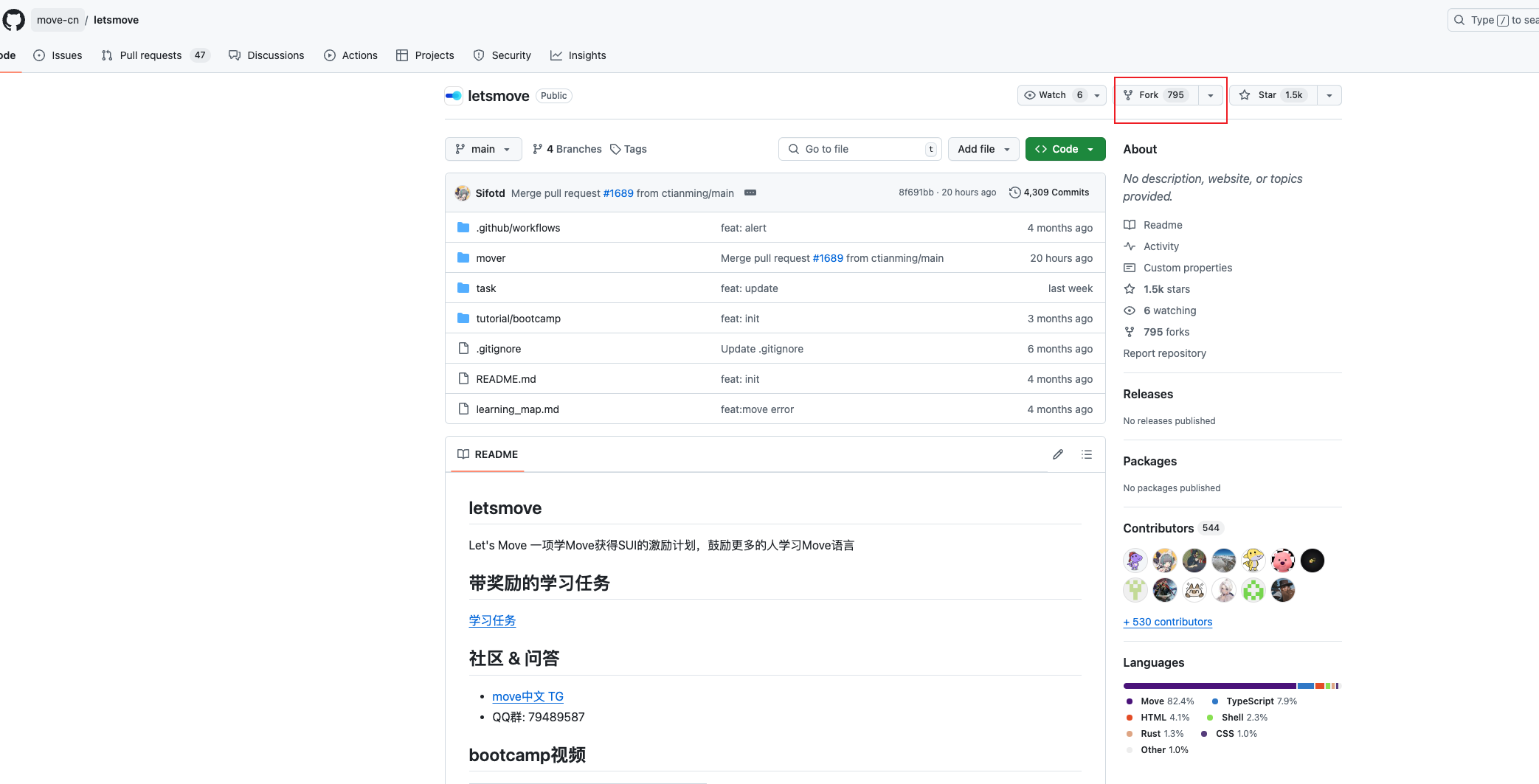Open Update .gitignore commit message
This screenshot has height=784, width=1539.
click(x=761, y=349)
